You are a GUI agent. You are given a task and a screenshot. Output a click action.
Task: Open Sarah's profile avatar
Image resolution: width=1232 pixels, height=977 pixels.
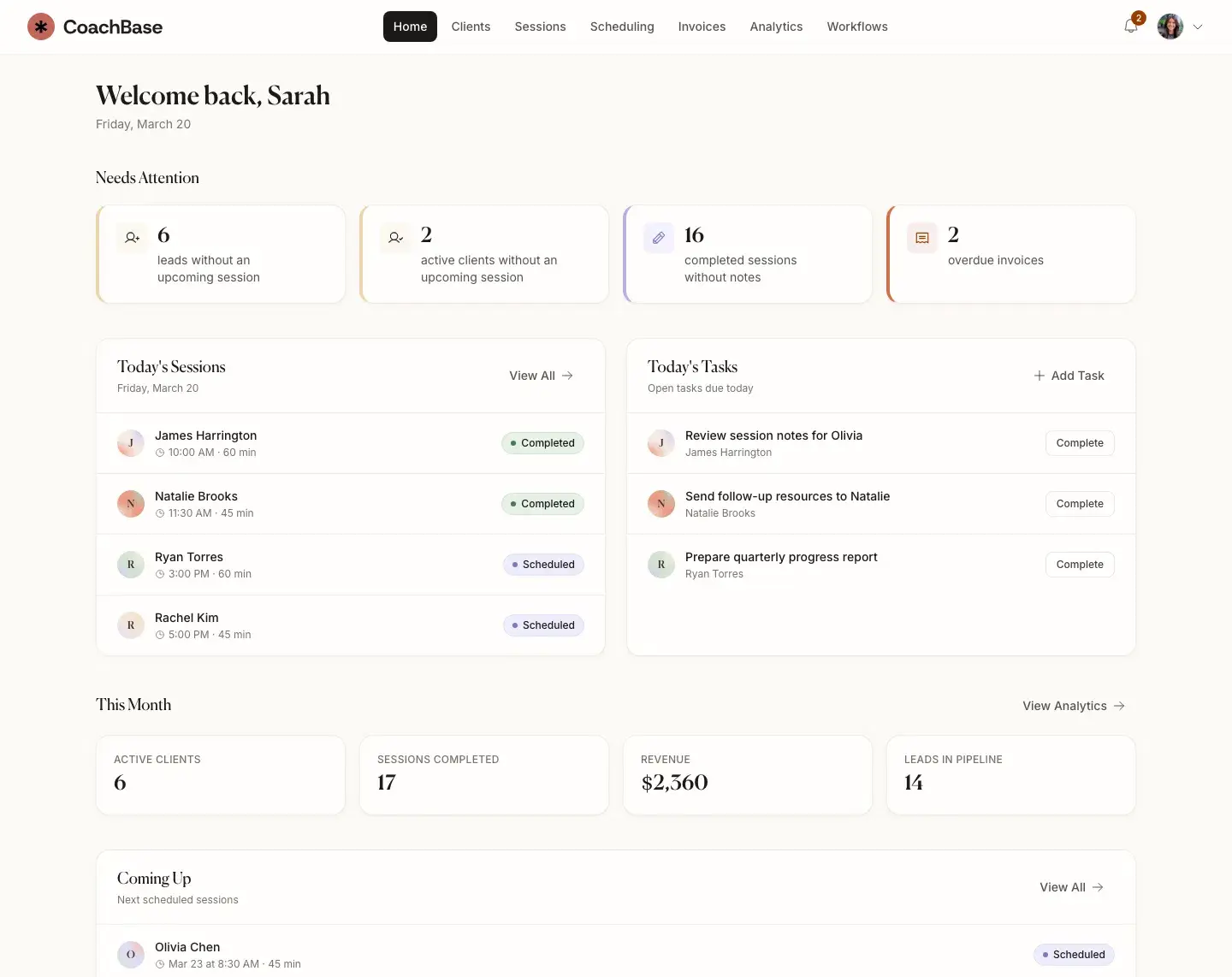tap(1170, 27)
